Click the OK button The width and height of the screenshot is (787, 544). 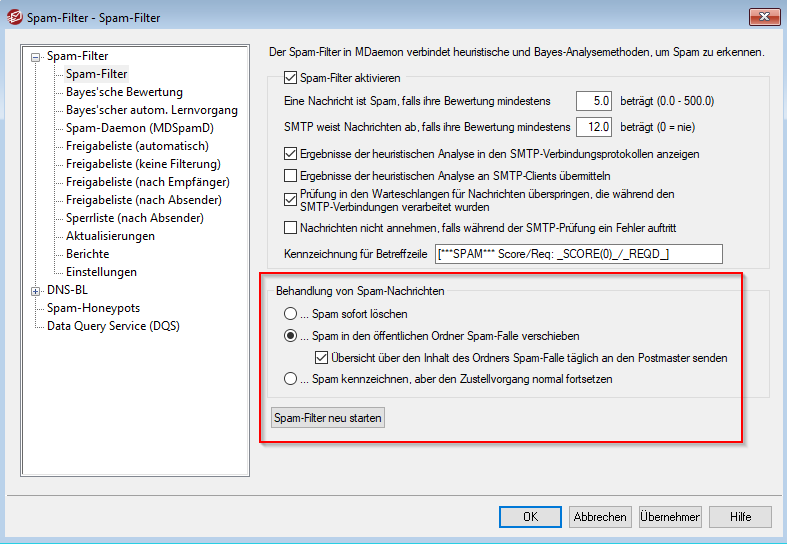point(530,517)
